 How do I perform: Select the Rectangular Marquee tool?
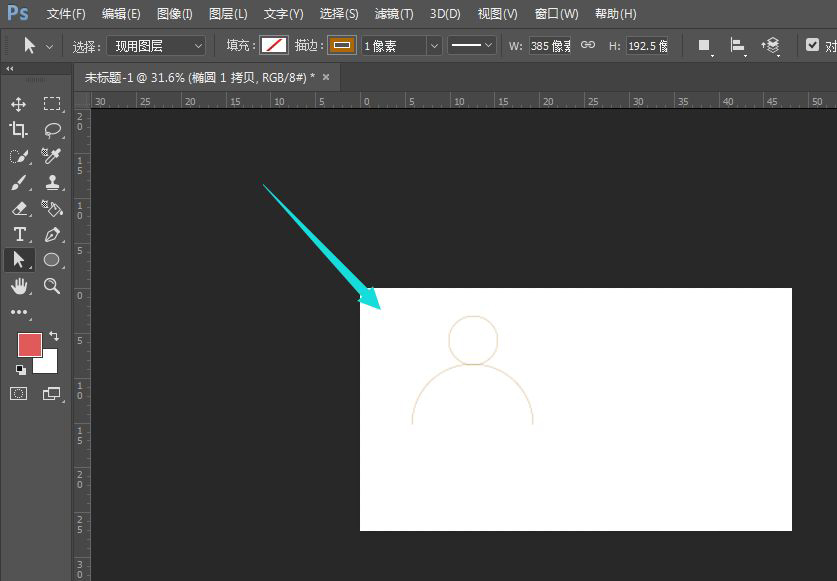(52, 104)
